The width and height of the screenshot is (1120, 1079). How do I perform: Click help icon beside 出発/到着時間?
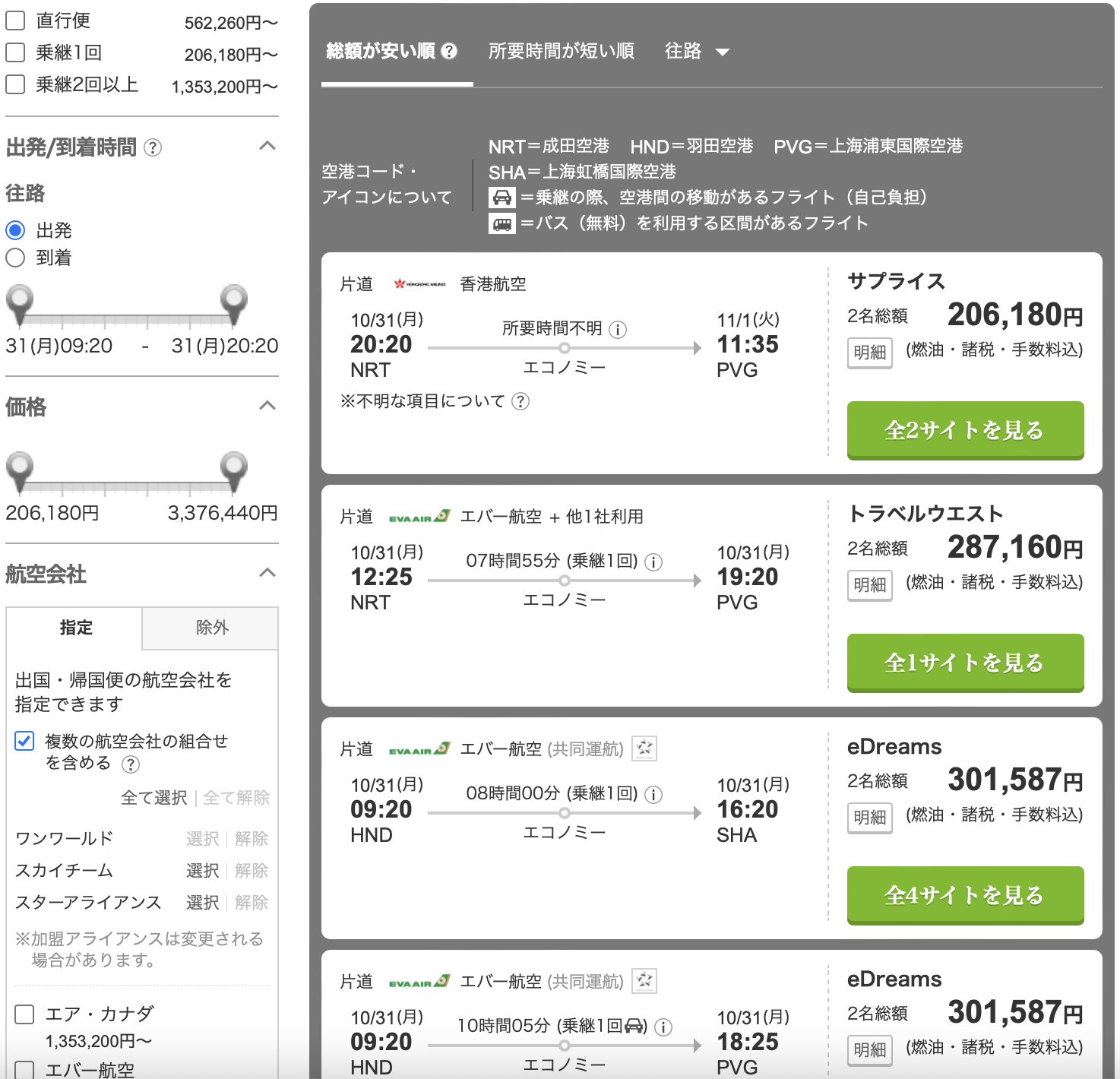pyautogui.click(x=153, y=147)
